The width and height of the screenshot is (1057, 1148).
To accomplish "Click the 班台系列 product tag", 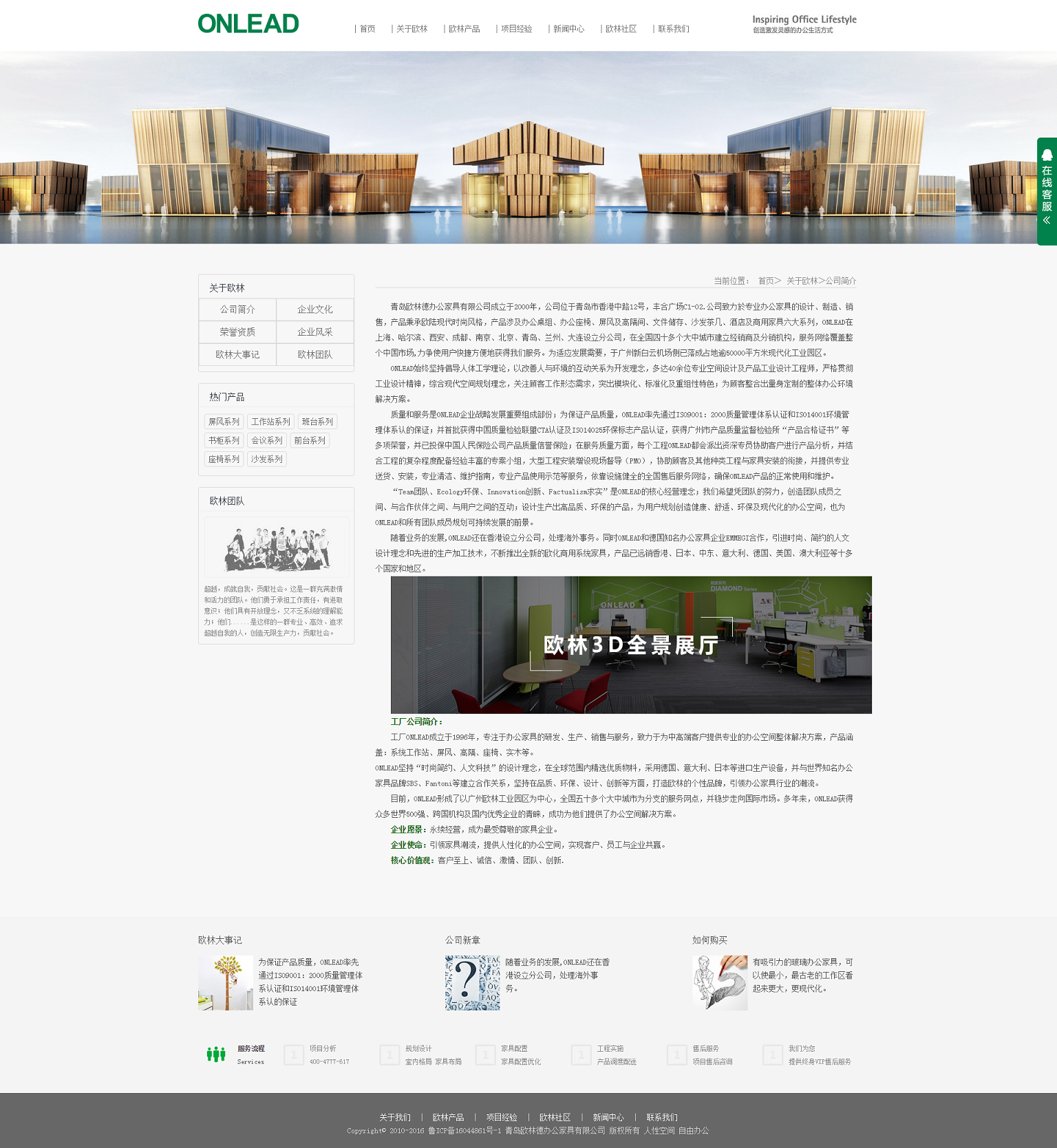I will (317, 422).
